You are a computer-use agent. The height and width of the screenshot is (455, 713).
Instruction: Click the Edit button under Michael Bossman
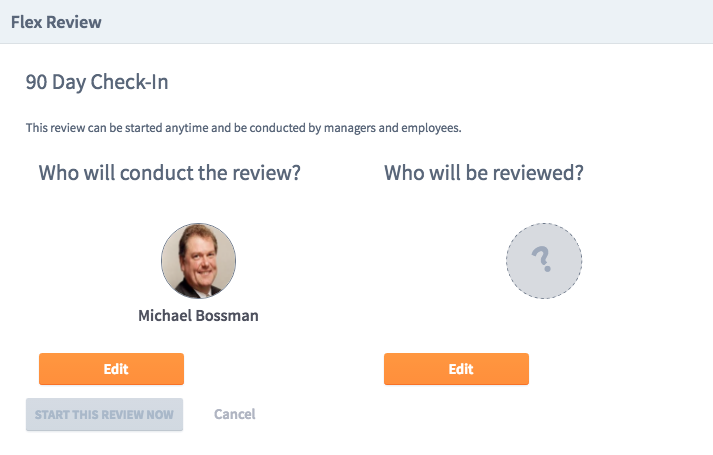(111, 369)
